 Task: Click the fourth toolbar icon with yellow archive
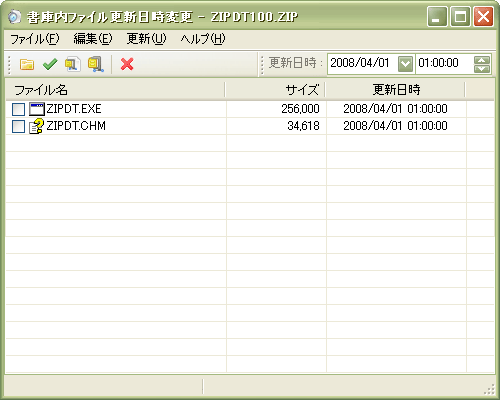(x=96, y=64)
